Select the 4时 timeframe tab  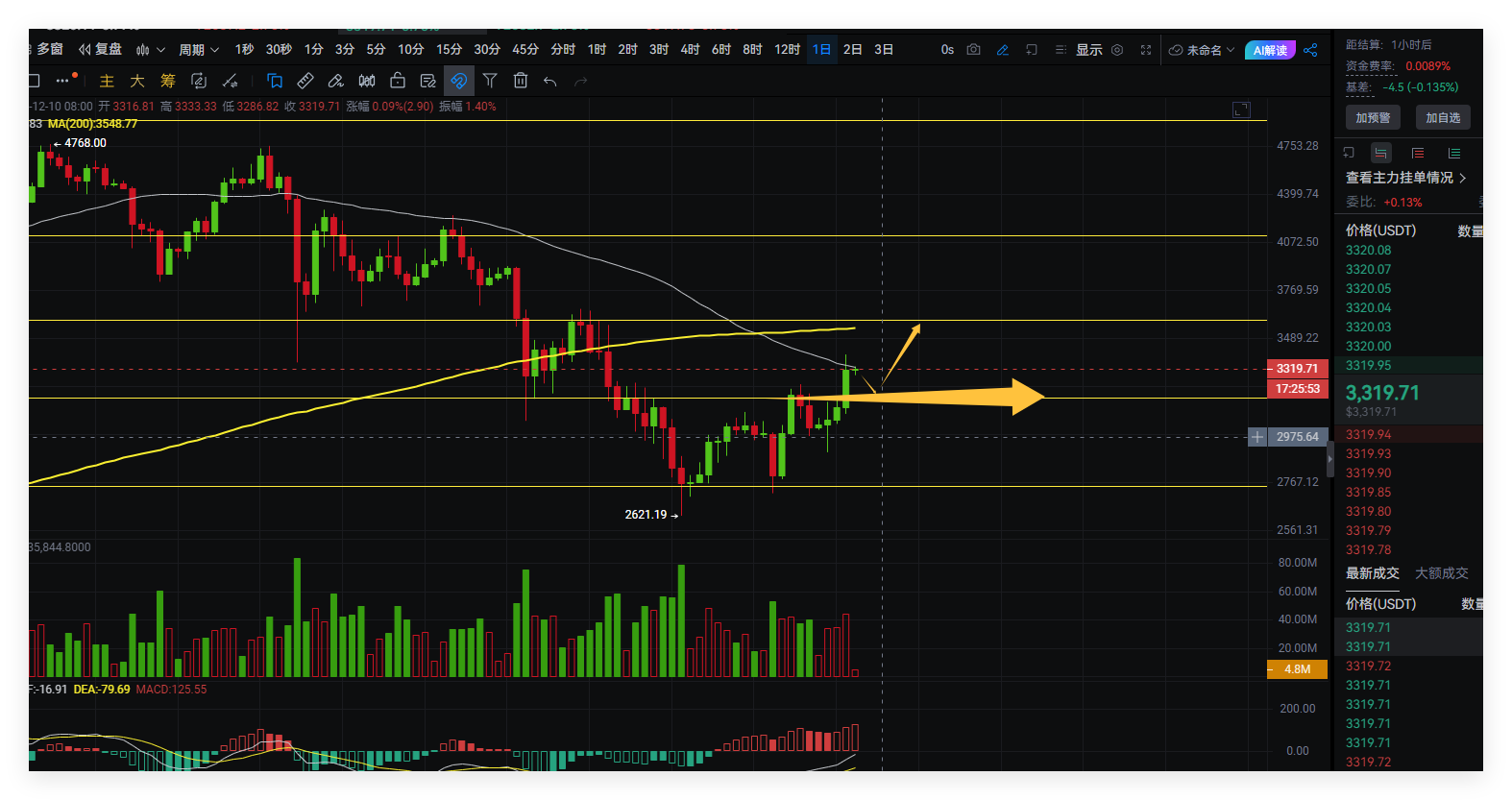tap(690, 50)
